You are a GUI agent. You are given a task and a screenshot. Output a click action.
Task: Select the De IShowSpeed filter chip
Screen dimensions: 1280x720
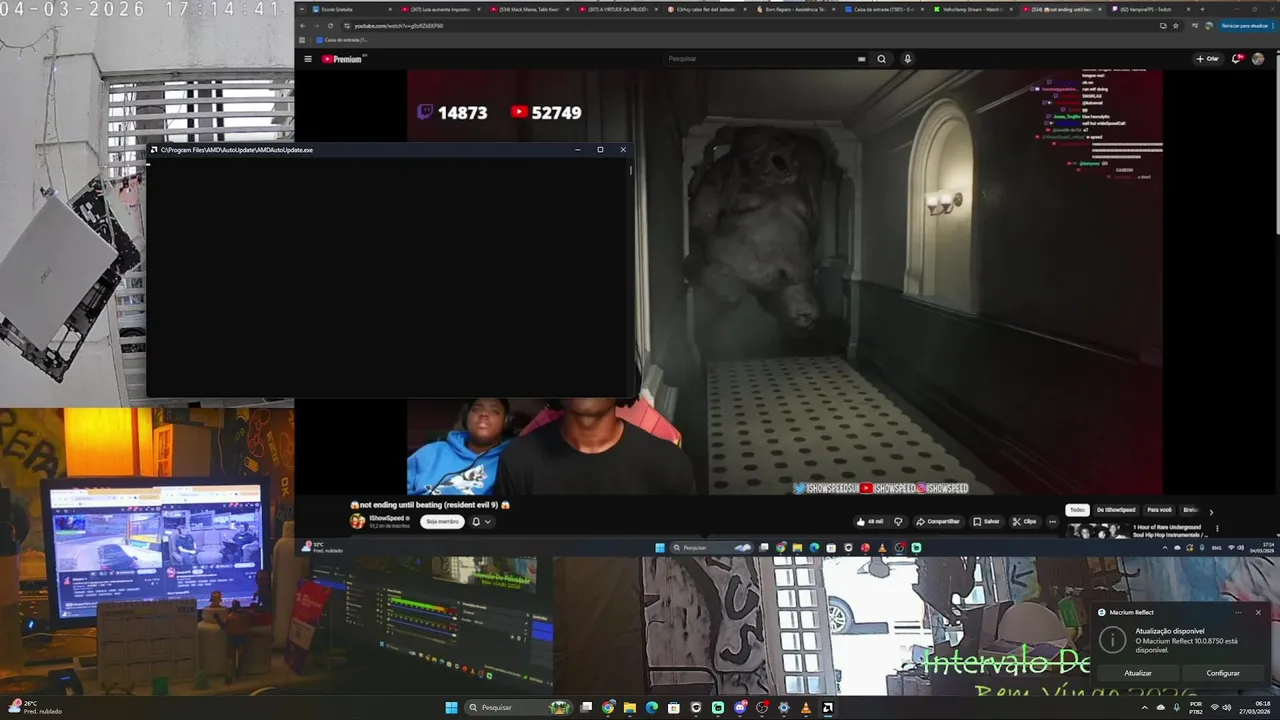pos(1116,510)
